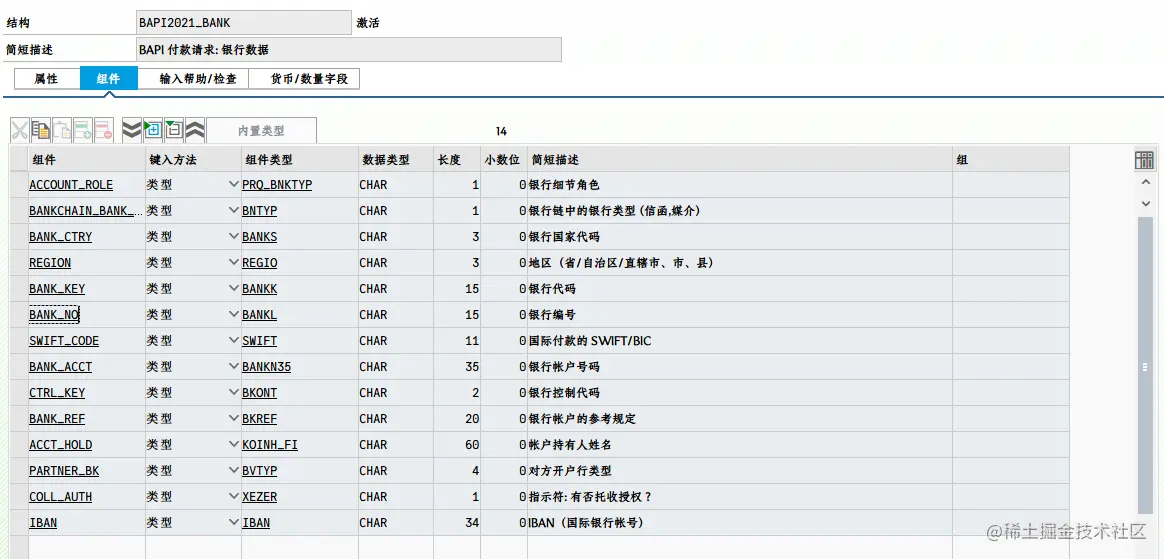
Task: Open component type PRQ_BNKTYP link
Action: (277, 185)
